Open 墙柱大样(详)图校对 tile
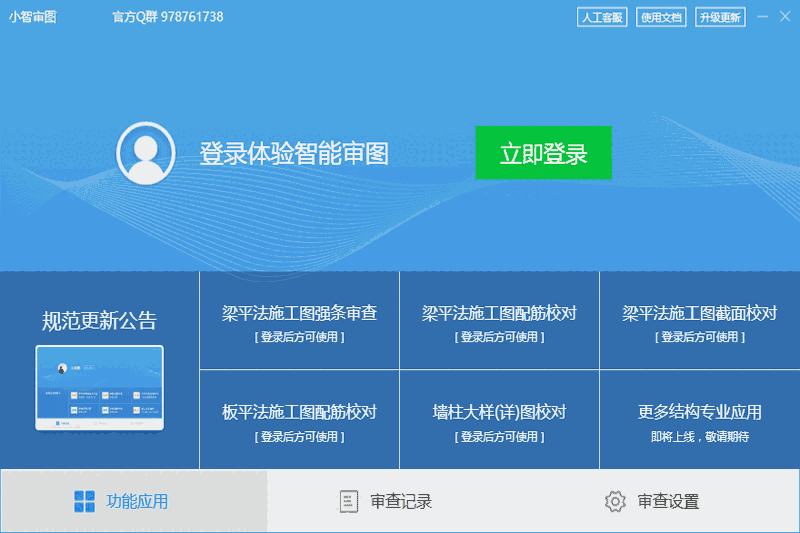This screenshot has height=533, width=800. click(499, 419)
